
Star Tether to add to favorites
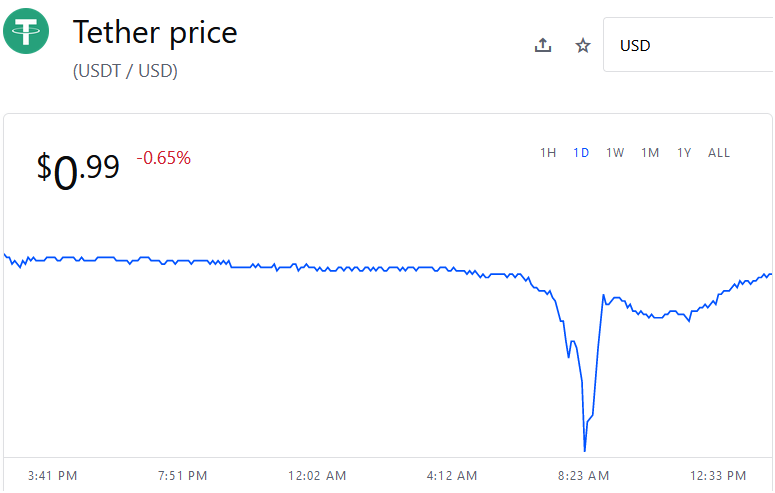click(x=583, y=45)
